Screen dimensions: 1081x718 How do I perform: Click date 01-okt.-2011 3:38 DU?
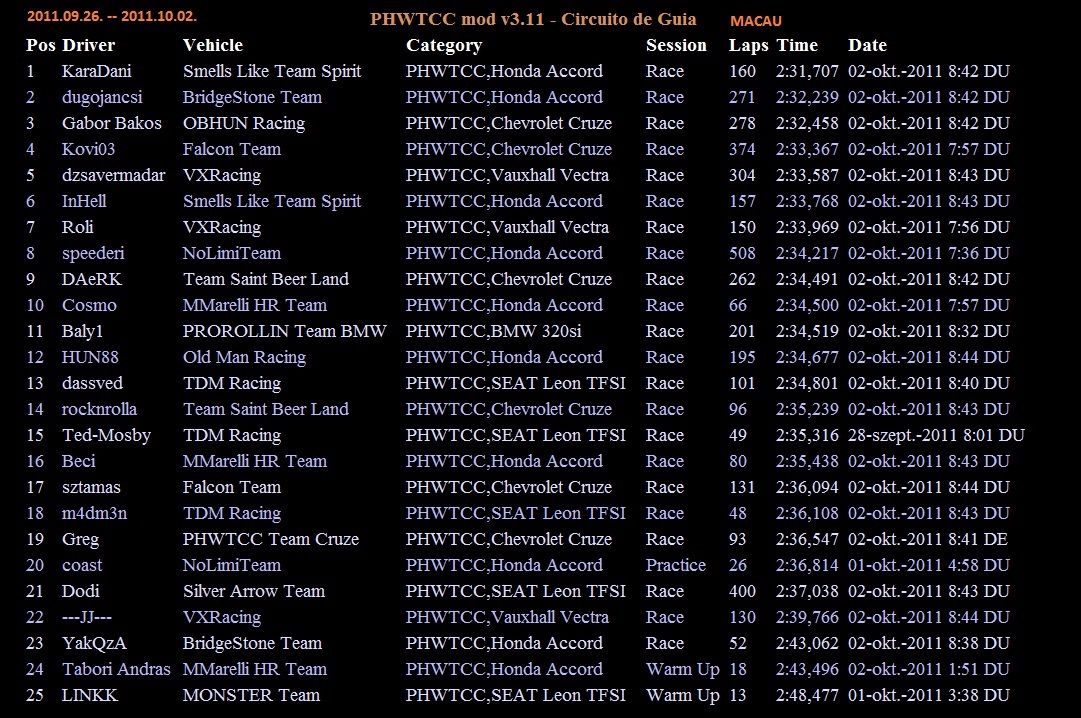coord(929,696)
